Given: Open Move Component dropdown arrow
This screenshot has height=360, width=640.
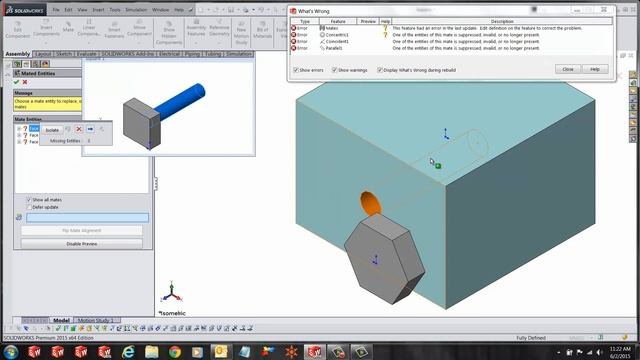Looking at the screenshot, I should click(x=139, y=42).
